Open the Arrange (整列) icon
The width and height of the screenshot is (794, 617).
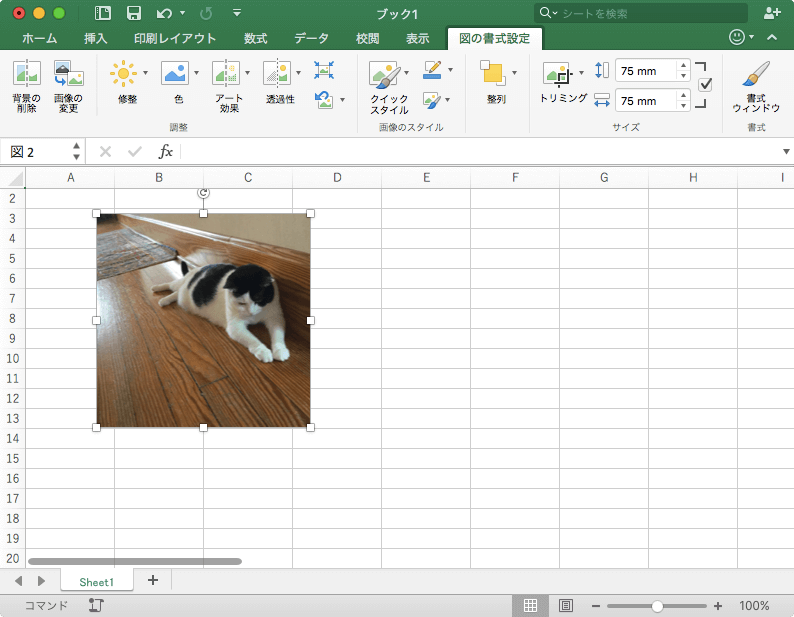tap(494, 72)
